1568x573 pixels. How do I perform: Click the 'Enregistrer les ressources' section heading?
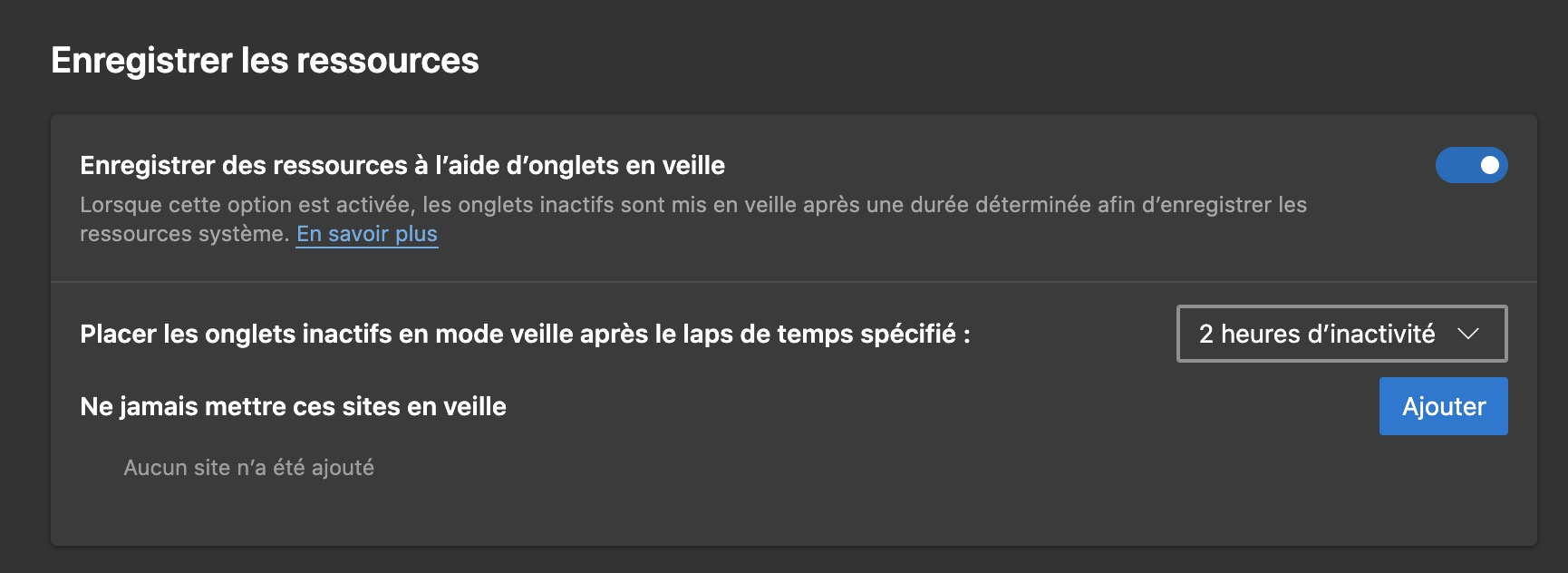265,61
